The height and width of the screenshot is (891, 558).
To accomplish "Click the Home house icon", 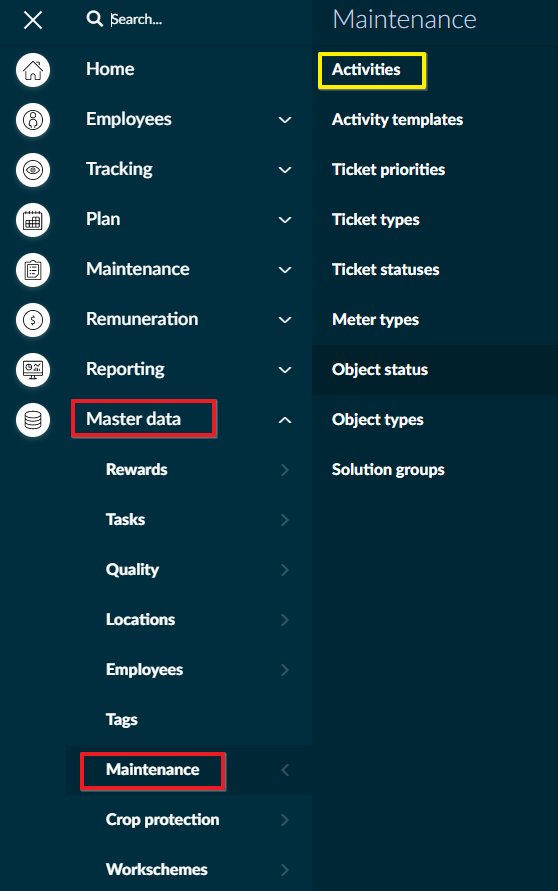I will 33,70.
